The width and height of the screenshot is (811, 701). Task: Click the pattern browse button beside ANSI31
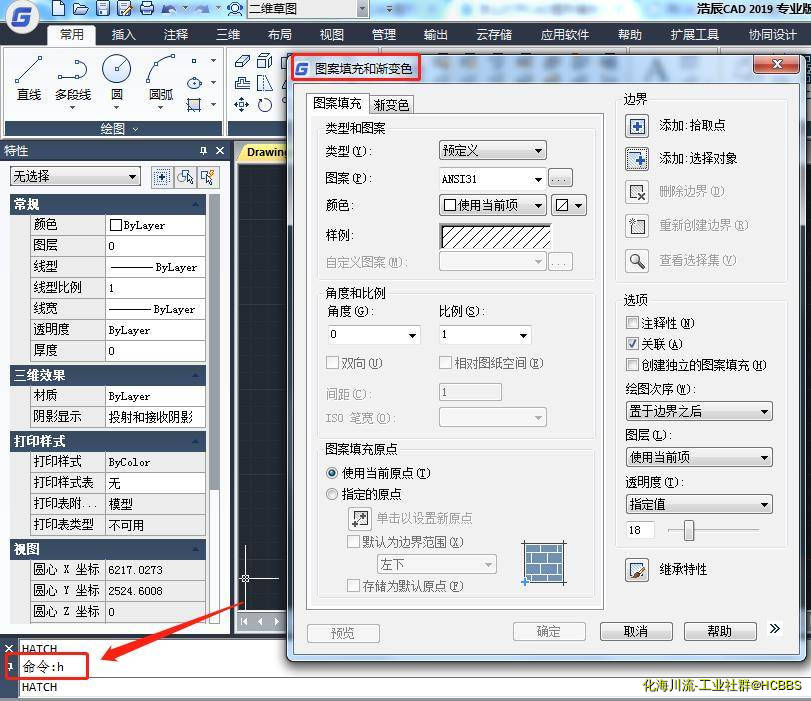560,178
